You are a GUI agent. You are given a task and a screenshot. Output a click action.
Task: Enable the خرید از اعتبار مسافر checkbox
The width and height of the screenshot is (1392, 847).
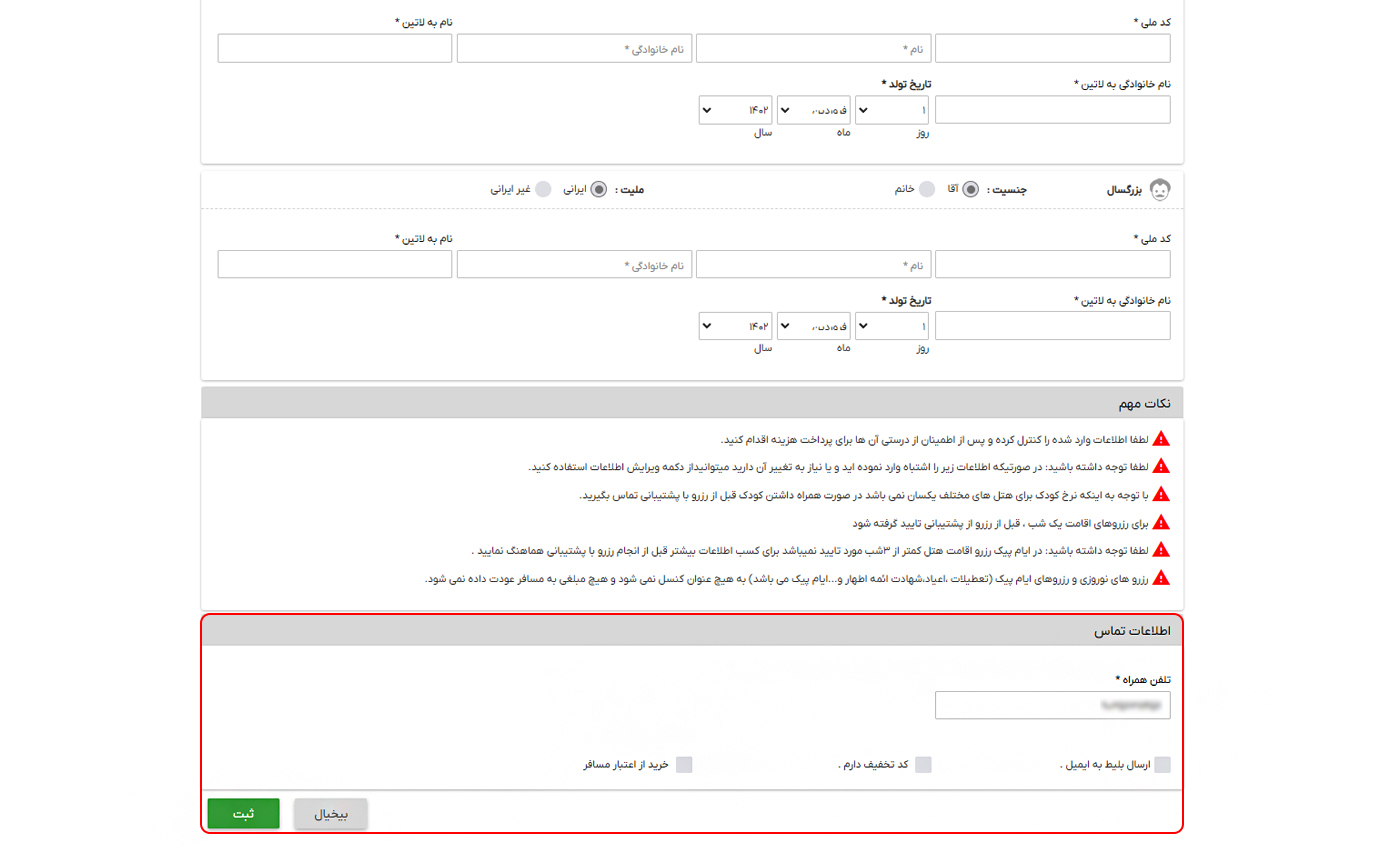685,764
